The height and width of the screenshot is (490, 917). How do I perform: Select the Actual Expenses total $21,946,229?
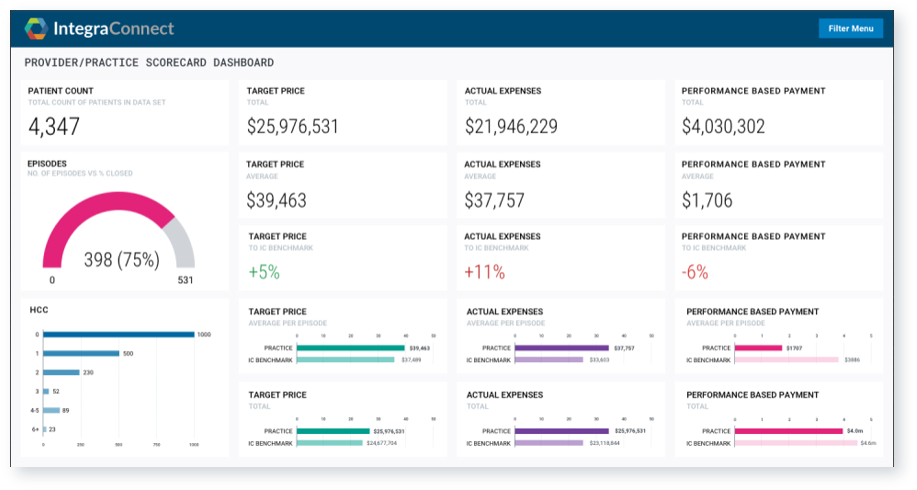511,127
